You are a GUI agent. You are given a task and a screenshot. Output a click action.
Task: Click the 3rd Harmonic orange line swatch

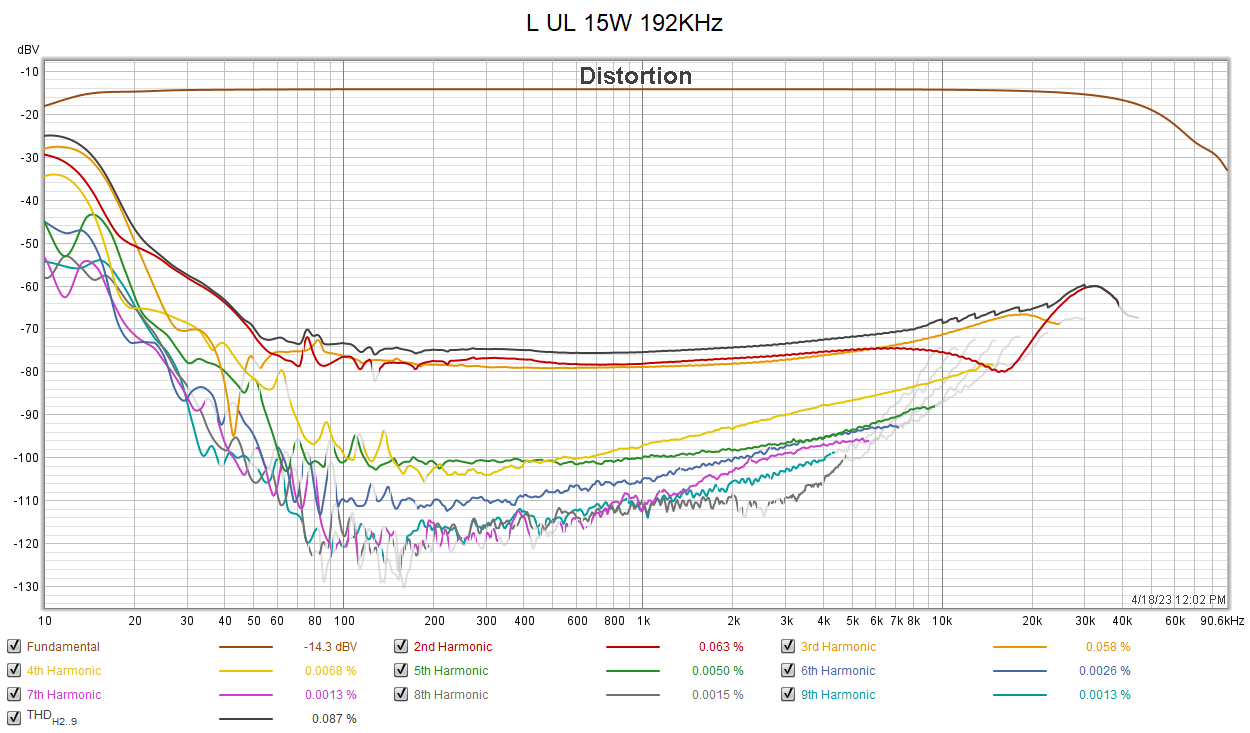click(x=1020, y=647)
